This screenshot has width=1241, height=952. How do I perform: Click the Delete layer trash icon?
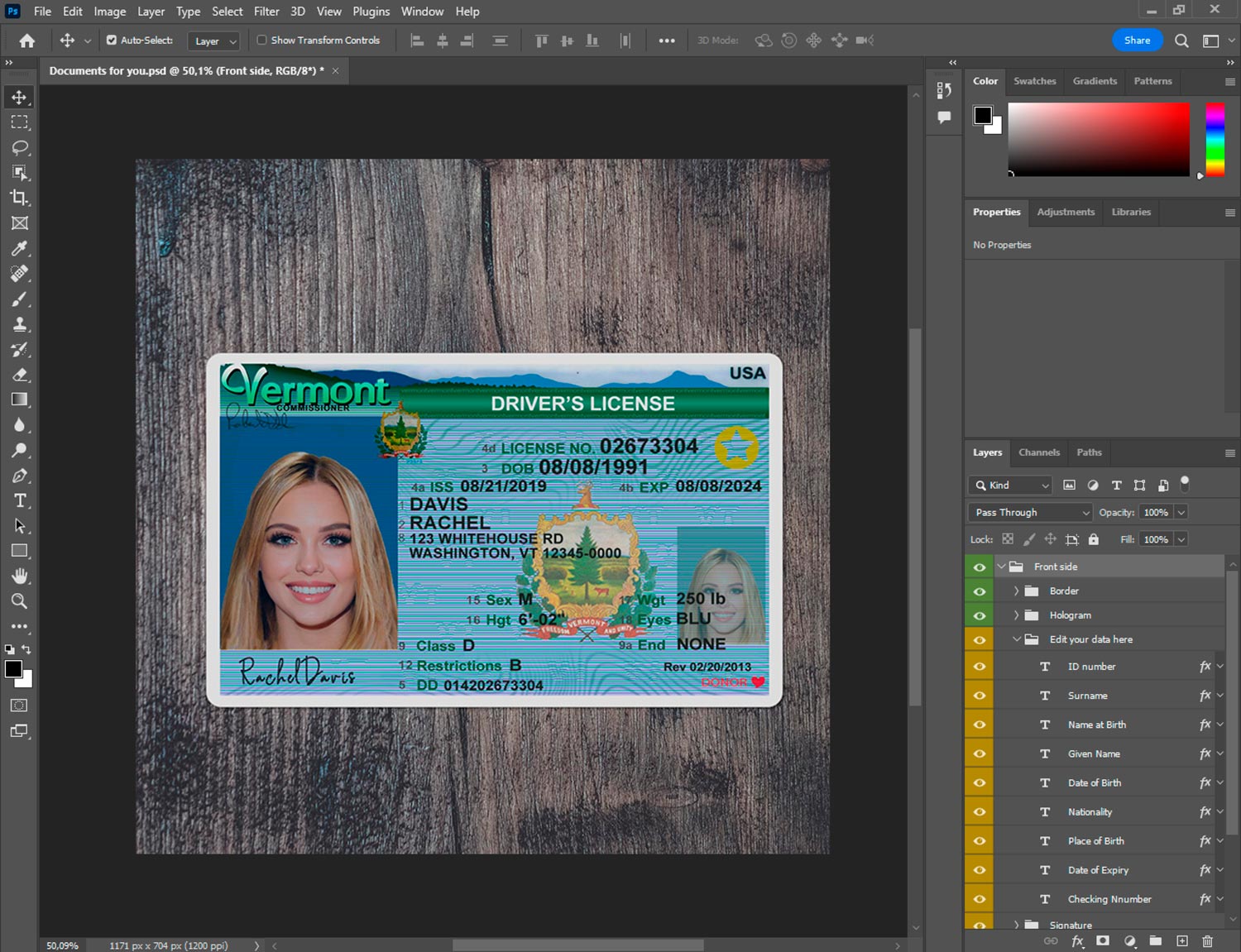1207,941
